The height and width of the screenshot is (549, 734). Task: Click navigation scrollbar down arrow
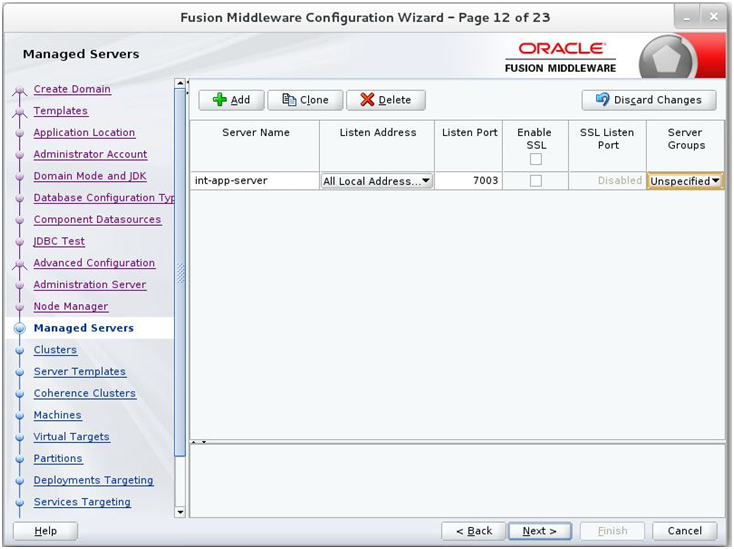click(x=180, y=512)
